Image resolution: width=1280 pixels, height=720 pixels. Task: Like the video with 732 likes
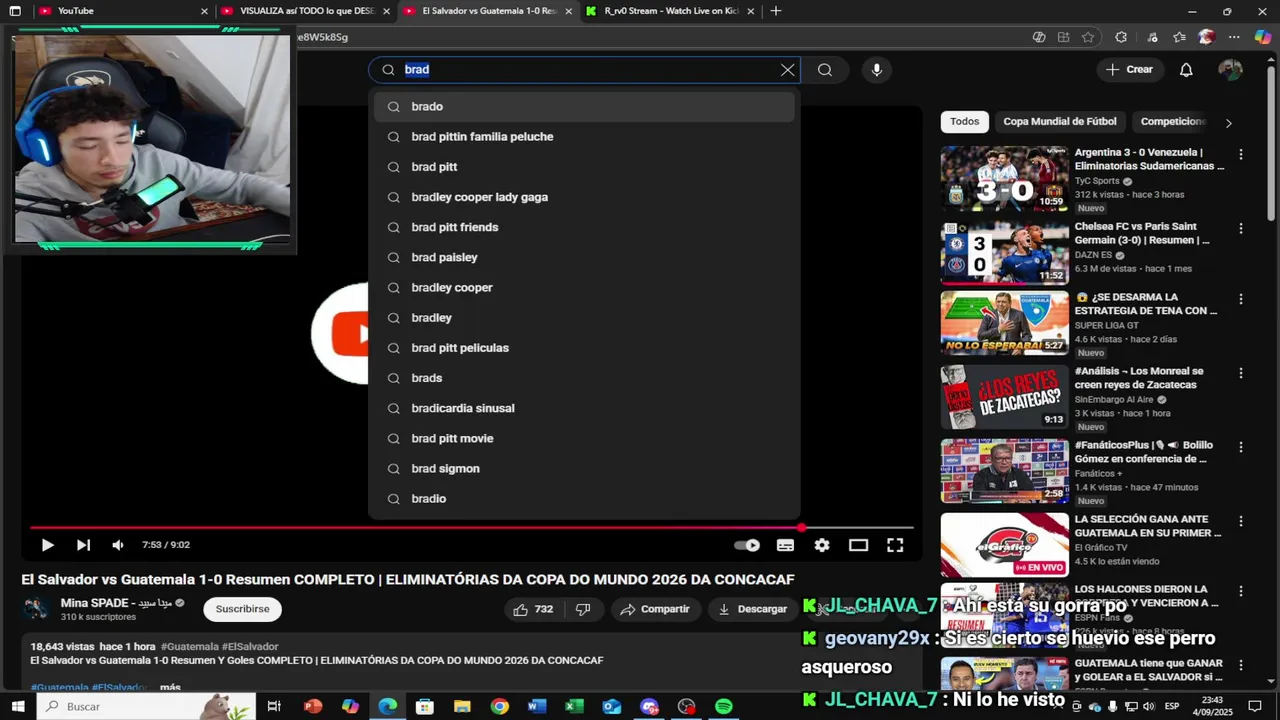[534, 609]
